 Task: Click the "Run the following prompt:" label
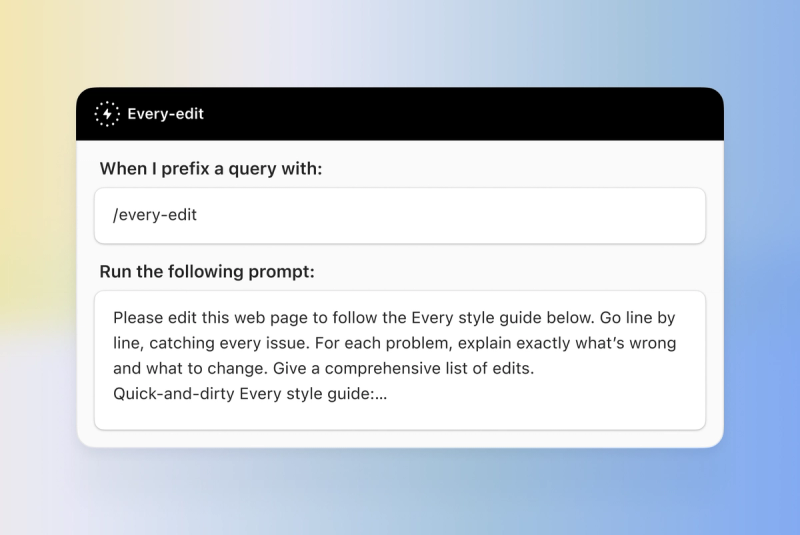click(207, 271)
